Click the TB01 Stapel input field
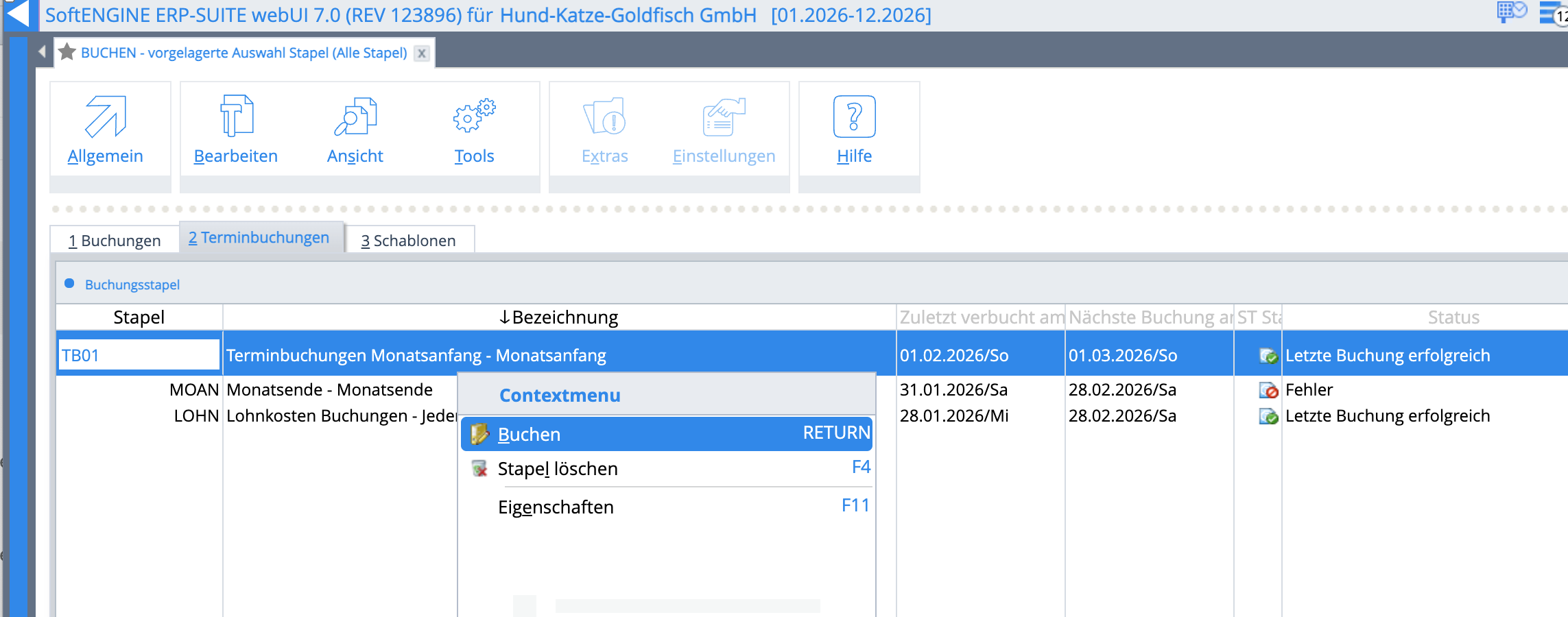 click(139, 355)
